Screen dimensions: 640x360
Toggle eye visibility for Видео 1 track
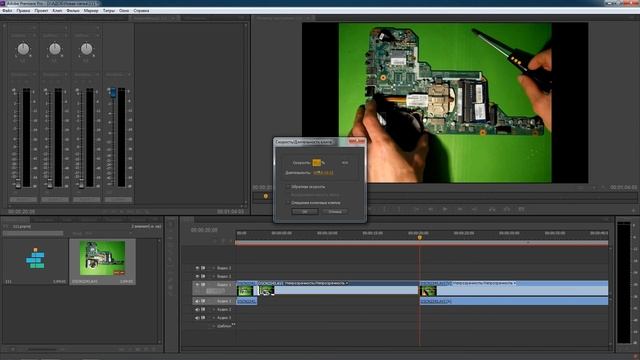pos(197,284)
